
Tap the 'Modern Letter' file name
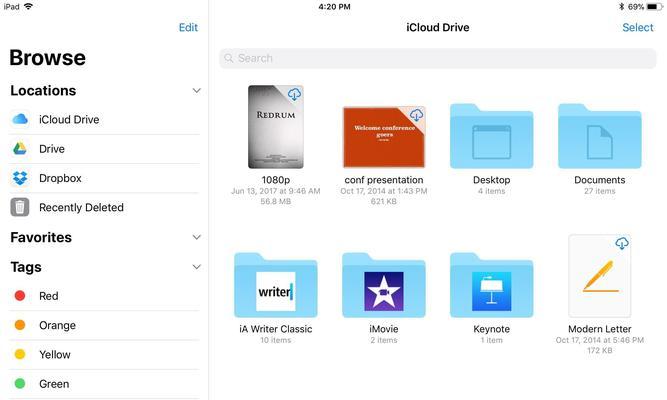click(599, 329)
